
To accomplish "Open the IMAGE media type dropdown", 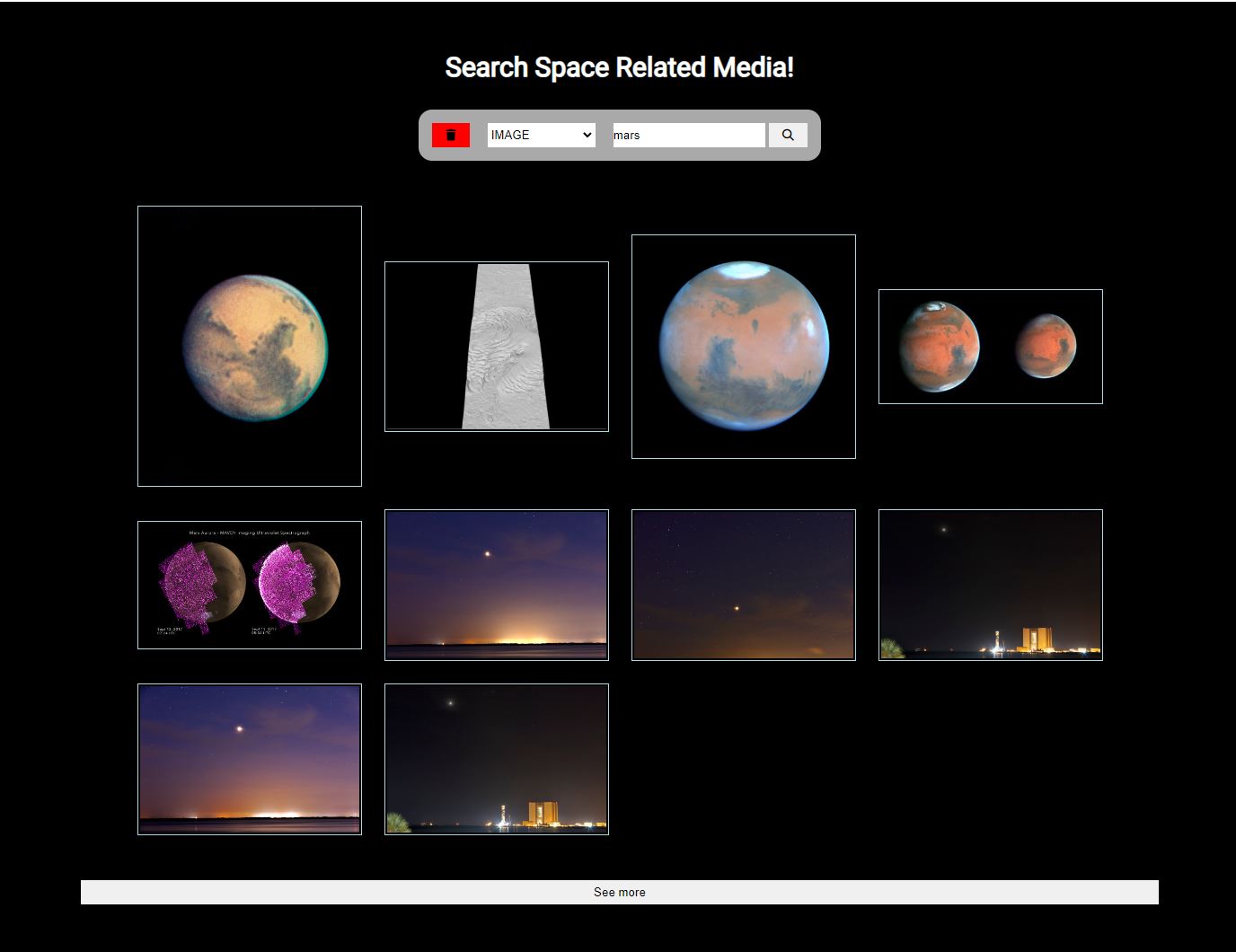I will coord(542,135).
